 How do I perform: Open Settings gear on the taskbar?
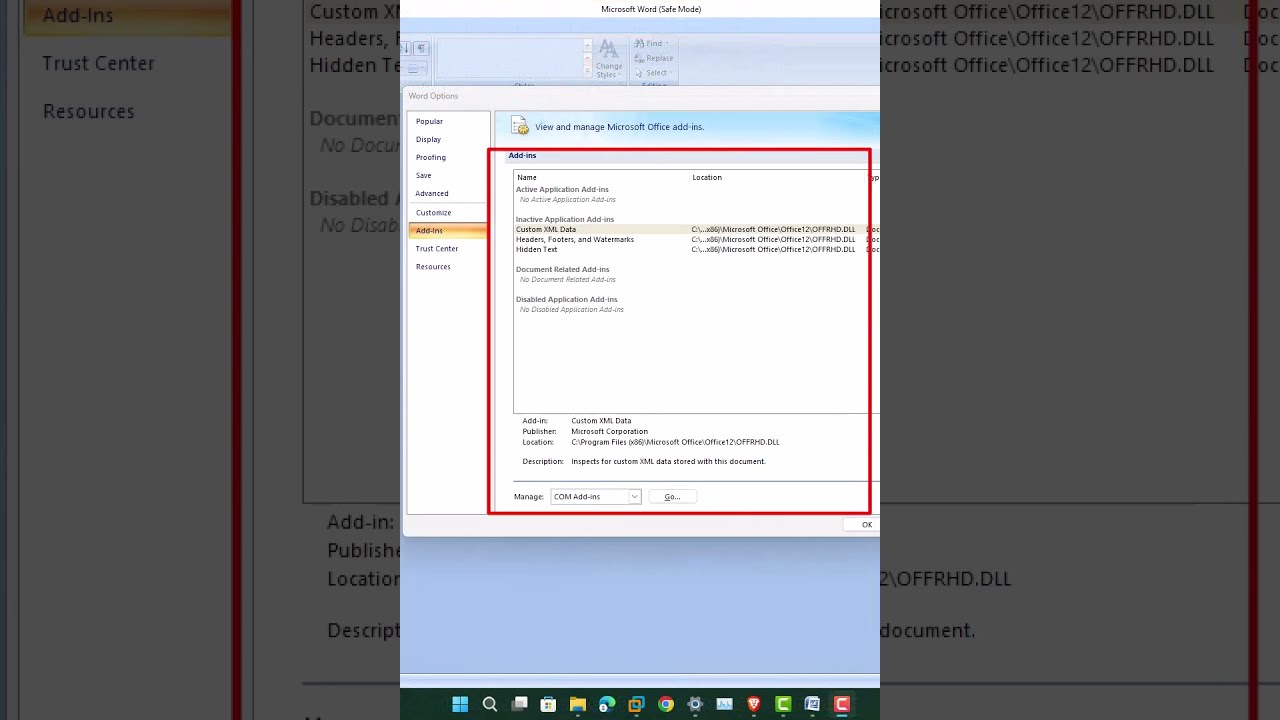(695, 704)
